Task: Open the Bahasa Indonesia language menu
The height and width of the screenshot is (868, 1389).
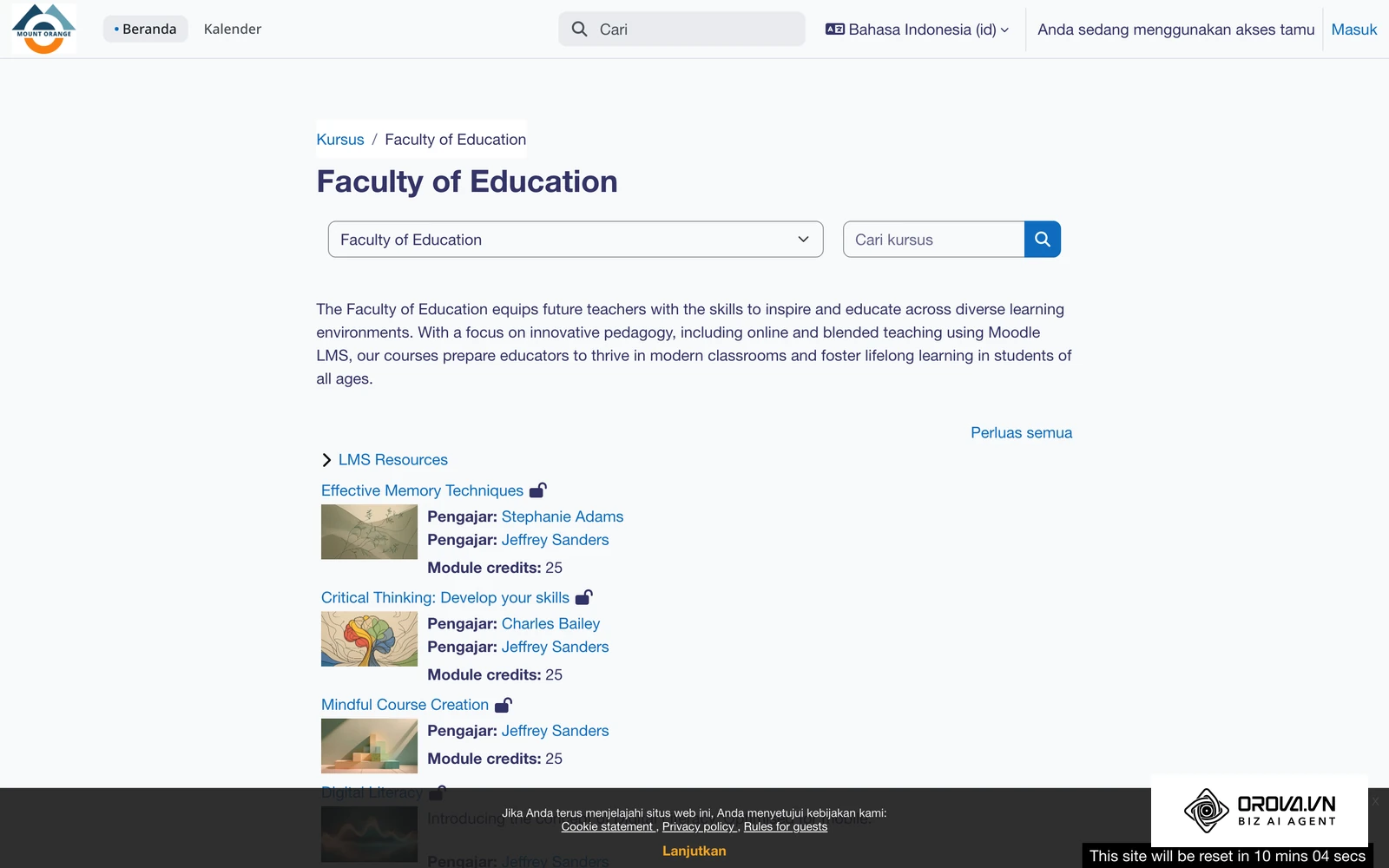Action: (917, 30)
